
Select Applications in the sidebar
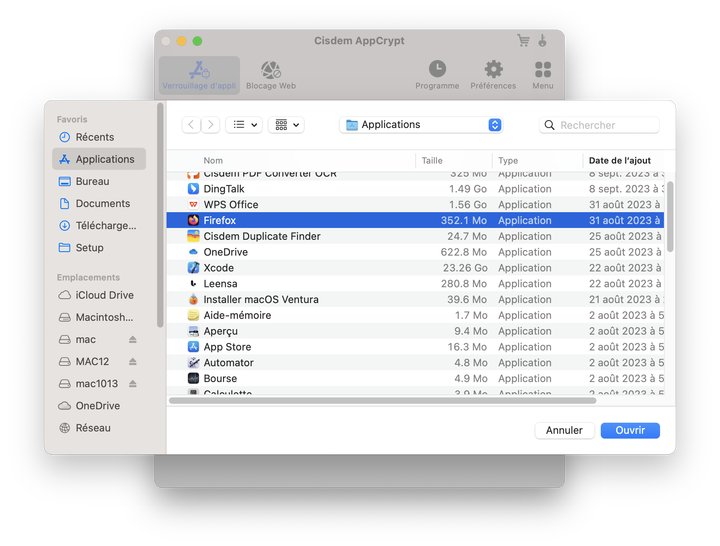tap(99, 159)
